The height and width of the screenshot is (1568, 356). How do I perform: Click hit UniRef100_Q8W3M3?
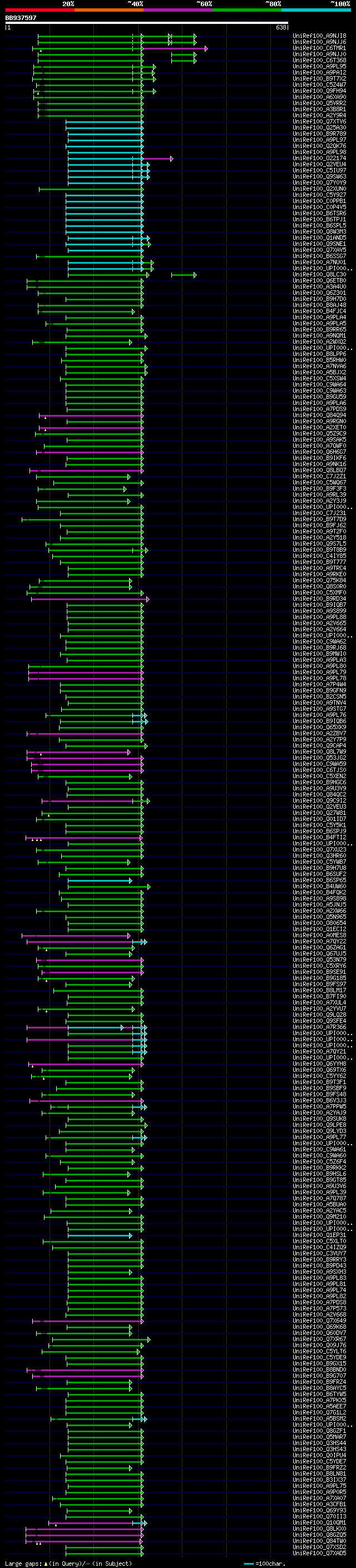click(x=319, y=231)
